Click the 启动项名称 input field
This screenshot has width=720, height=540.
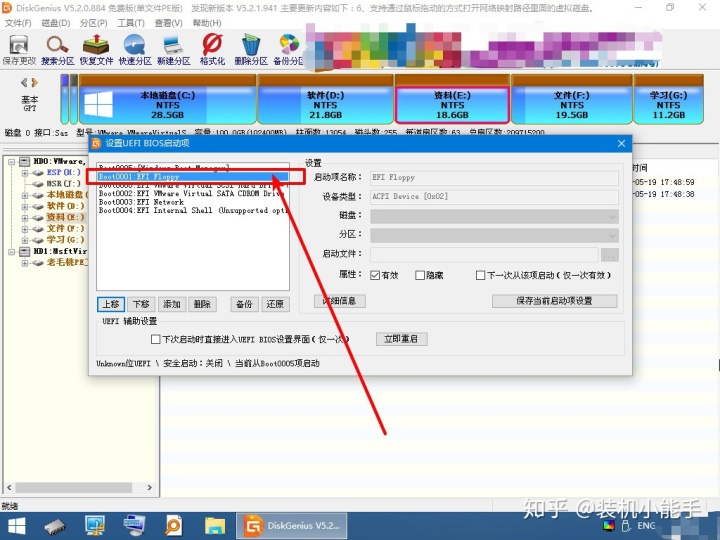(494, 178)
